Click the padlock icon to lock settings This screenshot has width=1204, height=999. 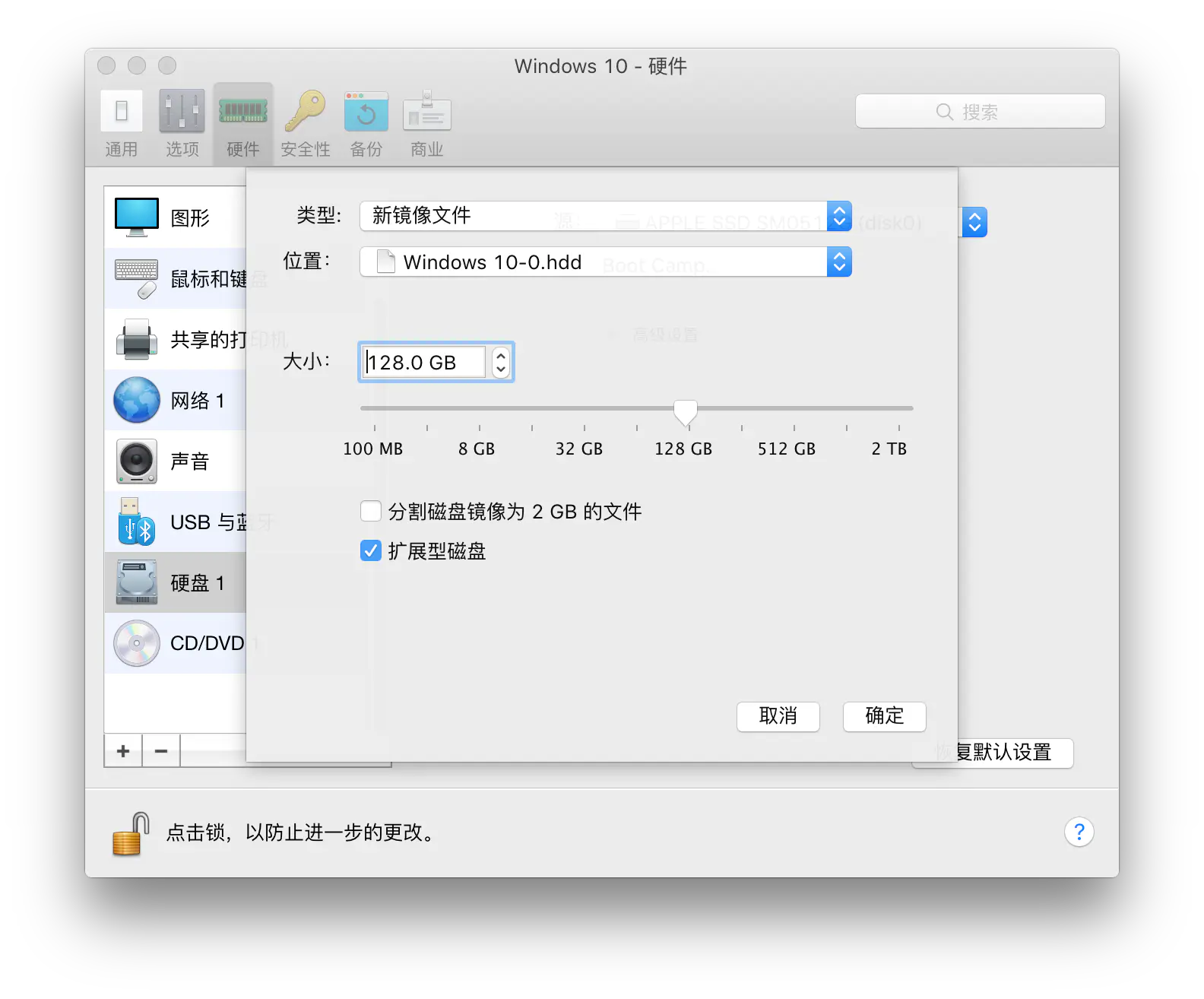click(x=131, y=834)
